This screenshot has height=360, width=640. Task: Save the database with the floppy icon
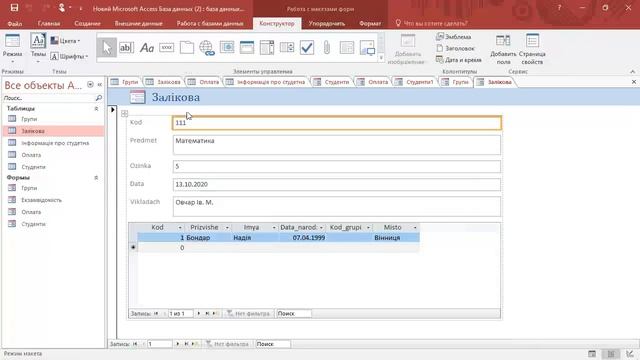click(x=14, y=8)
